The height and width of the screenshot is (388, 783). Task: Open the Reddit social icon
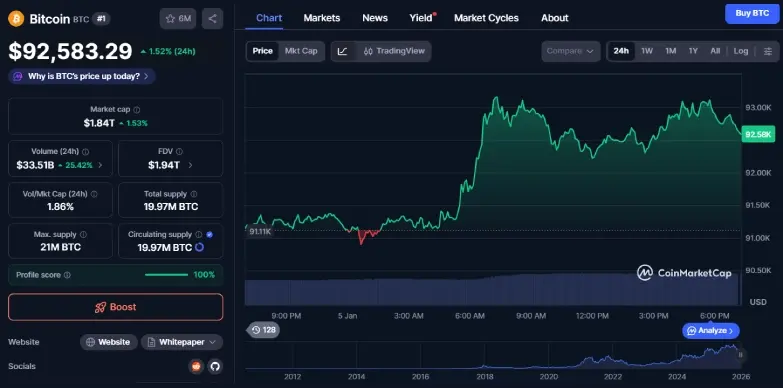pos(196,367)
